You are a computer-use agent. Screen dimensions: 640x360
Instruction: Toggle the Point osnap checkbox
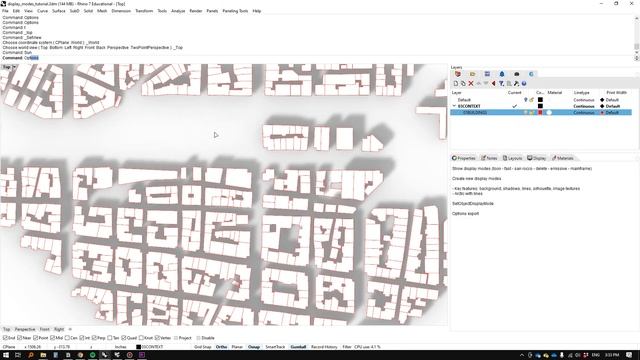point(36,338)
